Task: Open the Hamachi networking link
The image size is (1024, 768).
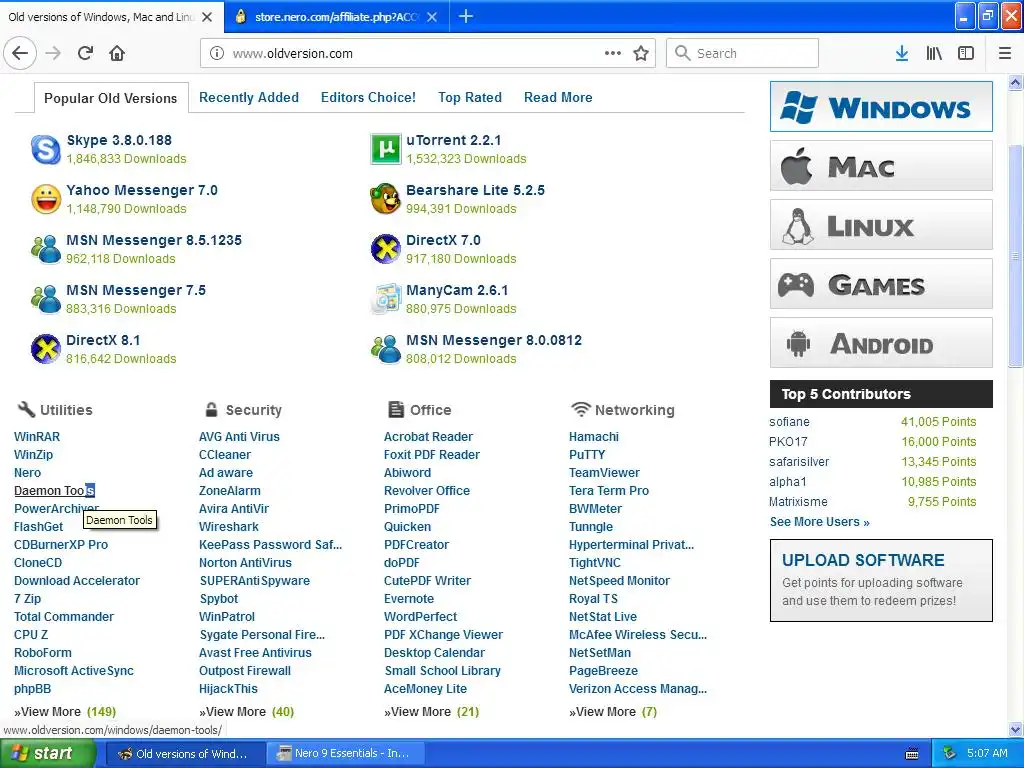Action: [594, 437]
